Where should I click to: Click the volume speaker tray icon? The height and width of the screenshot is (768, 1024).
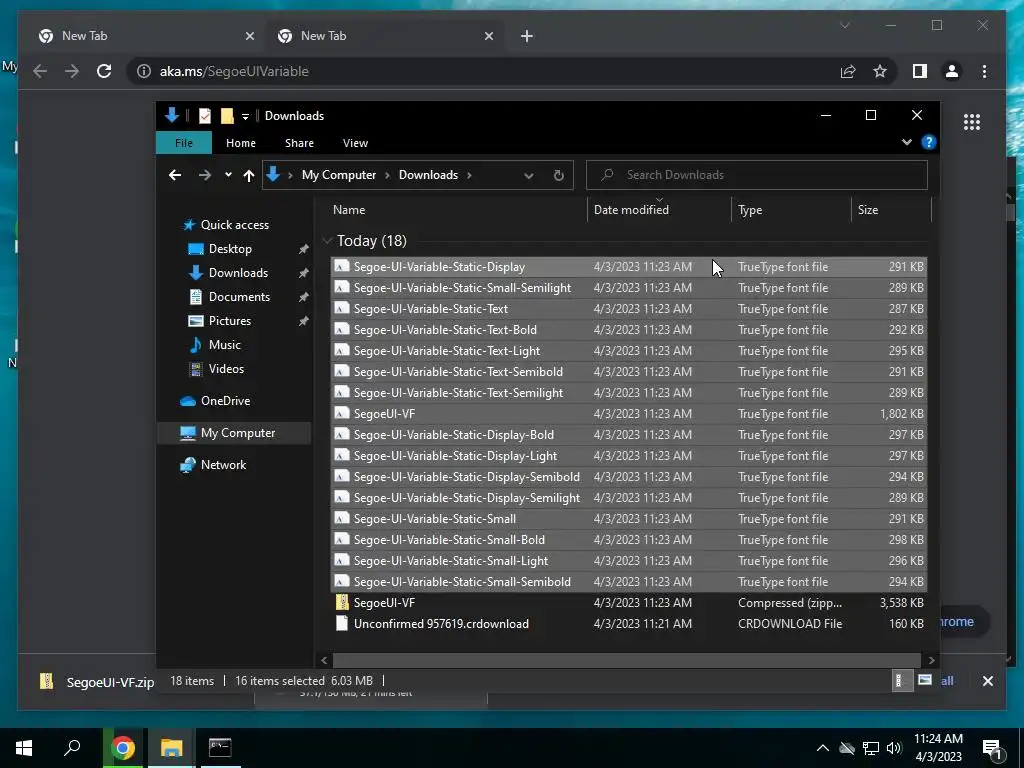pyautogui.click(x=894, y=748)
